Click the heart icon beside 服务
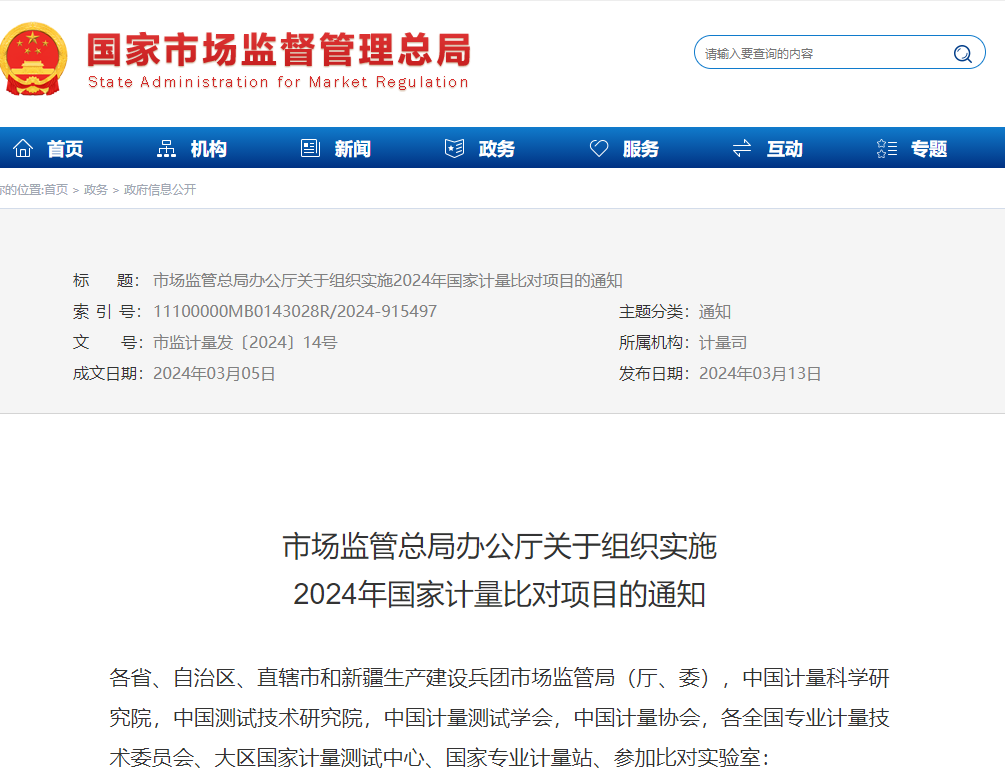The image size is (1005, 777). (598, 149)
